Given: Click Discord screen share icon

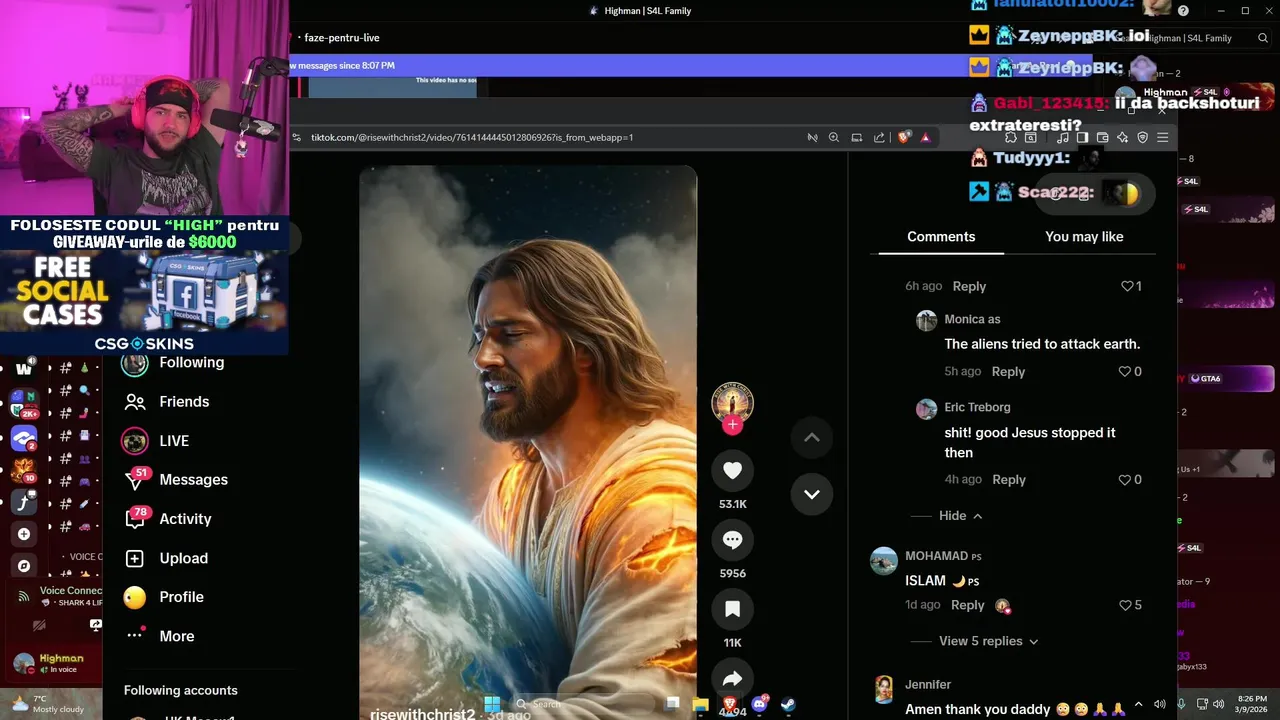Looking at the screenshot, I should point(96,625).
